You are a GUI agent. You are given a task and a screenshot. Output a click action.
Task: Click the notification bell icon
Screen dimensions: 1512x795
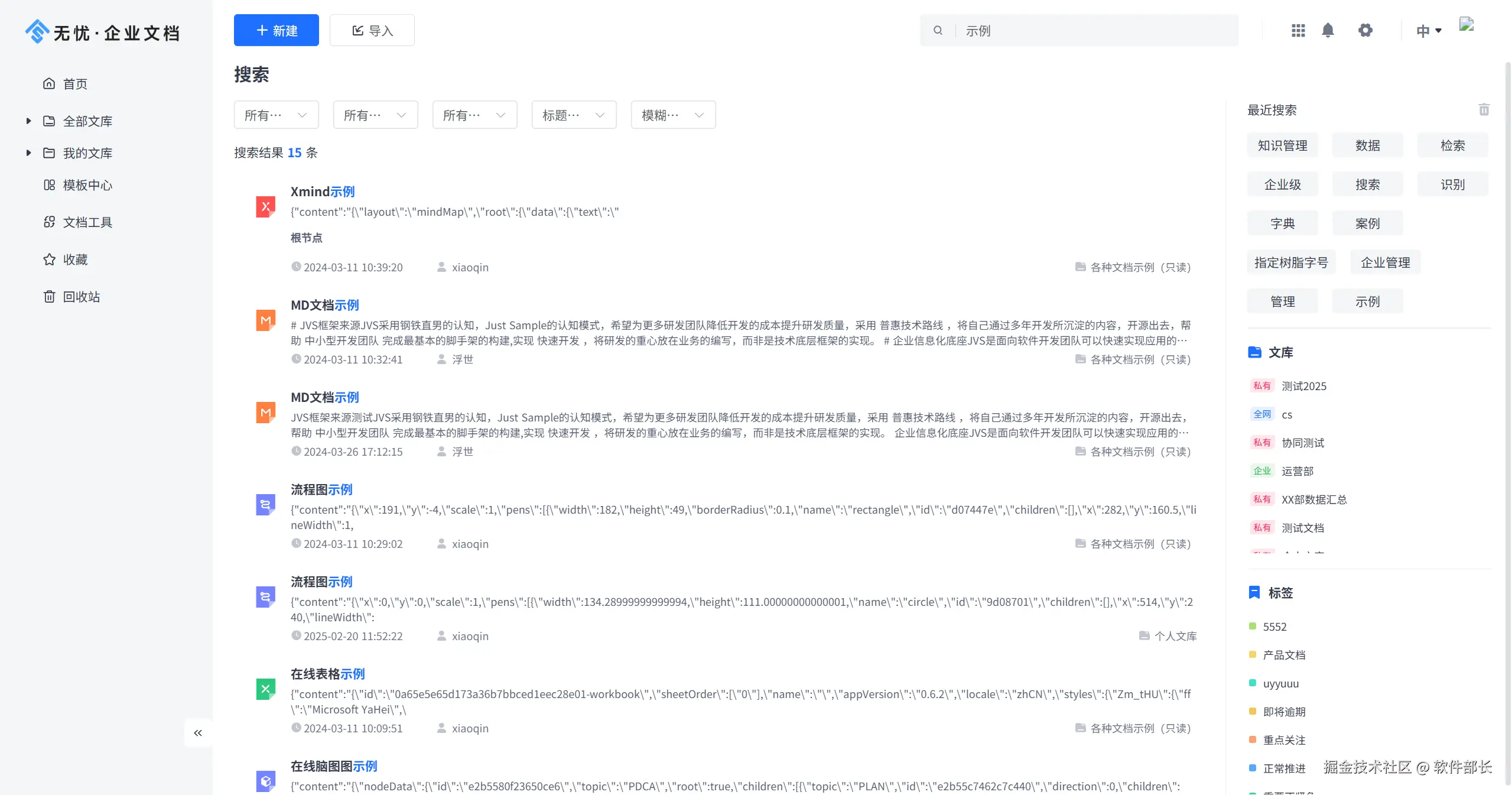coord(1327,30)
